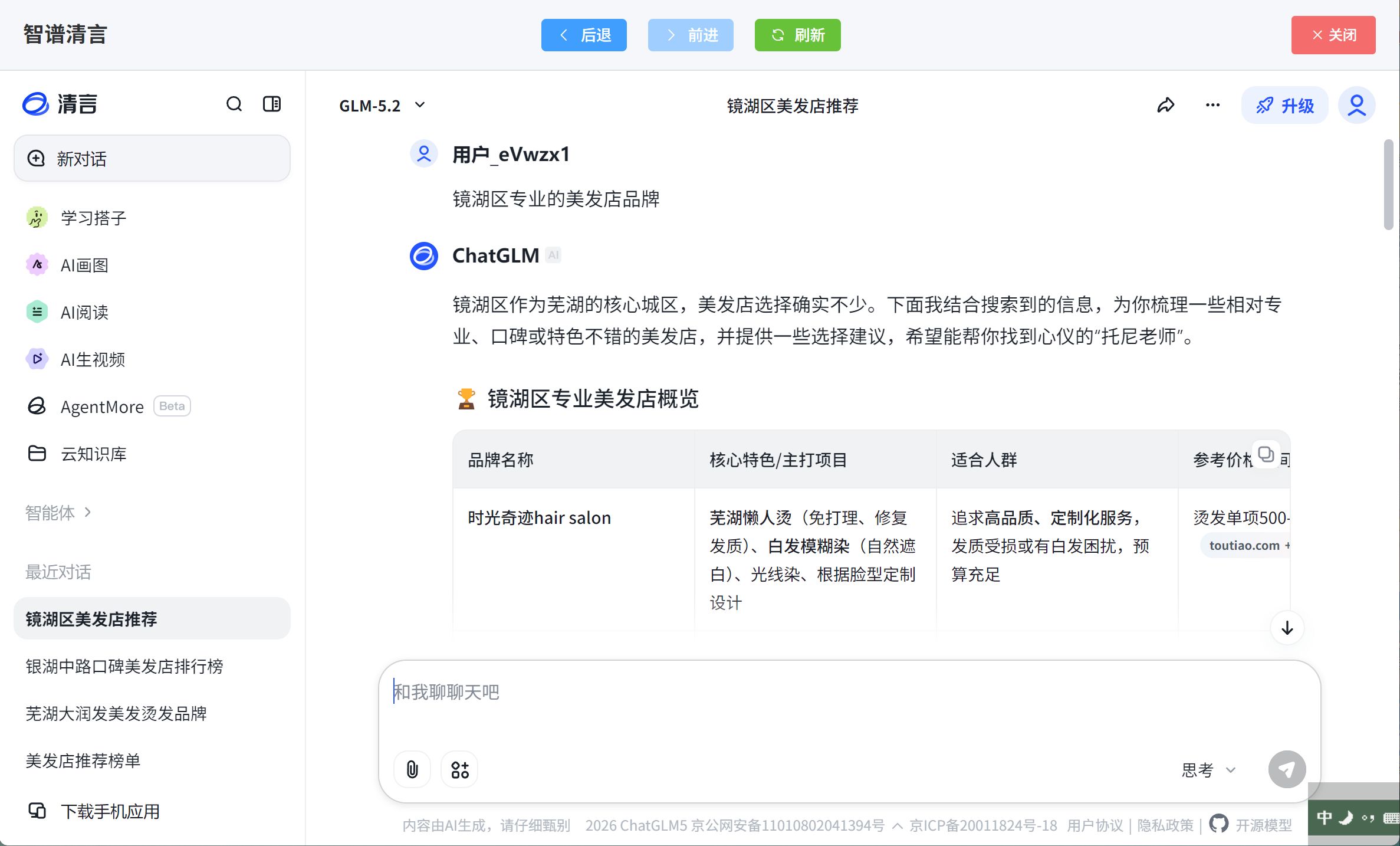Open the three-dot more options menu
Screen dimensions: 1400x846
pyautogui.click(x=1212, y=106)
